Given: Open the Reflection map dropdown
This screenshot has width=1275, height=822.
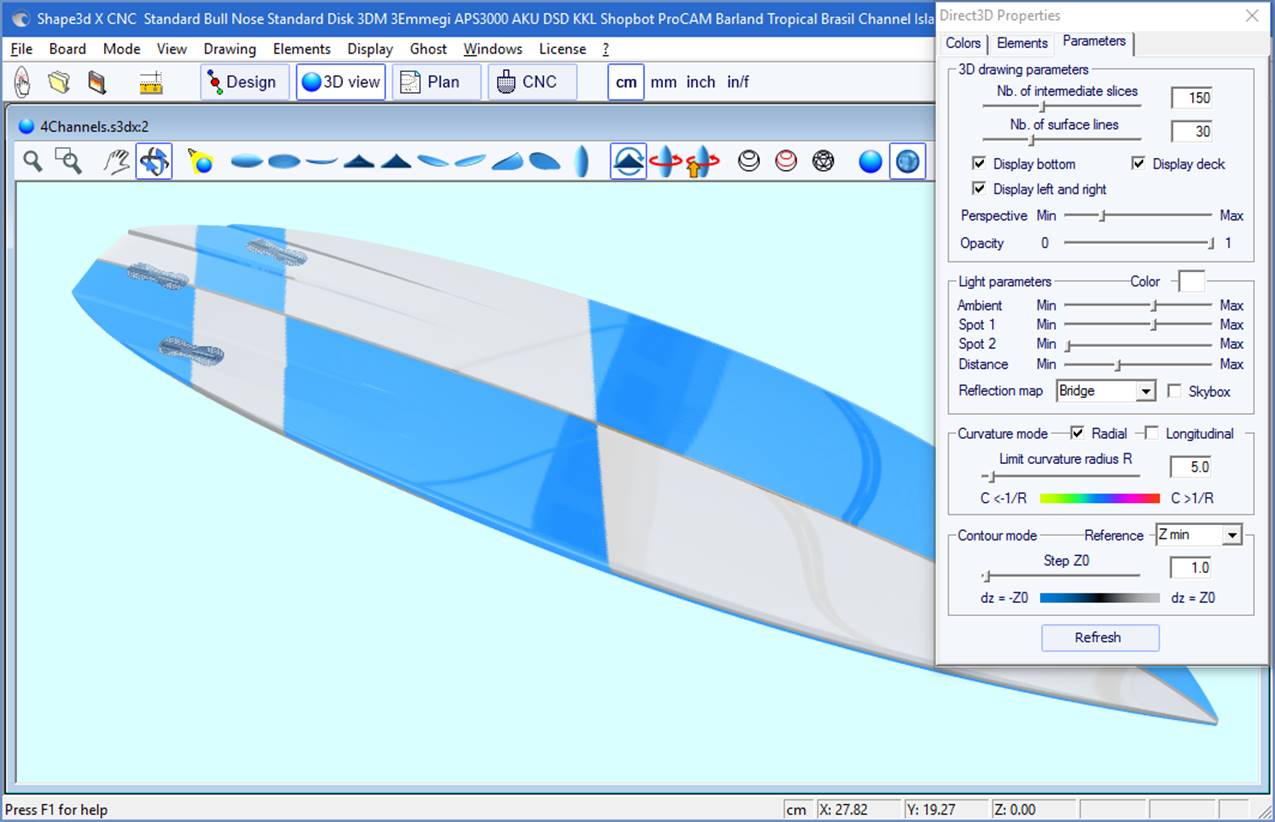Looking at the screenshot, I should [1146, 391].
